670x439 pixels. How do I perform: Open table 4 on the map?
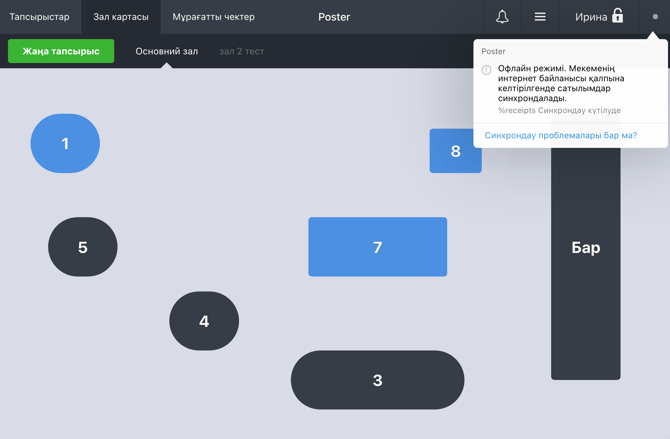pos(204,321)
